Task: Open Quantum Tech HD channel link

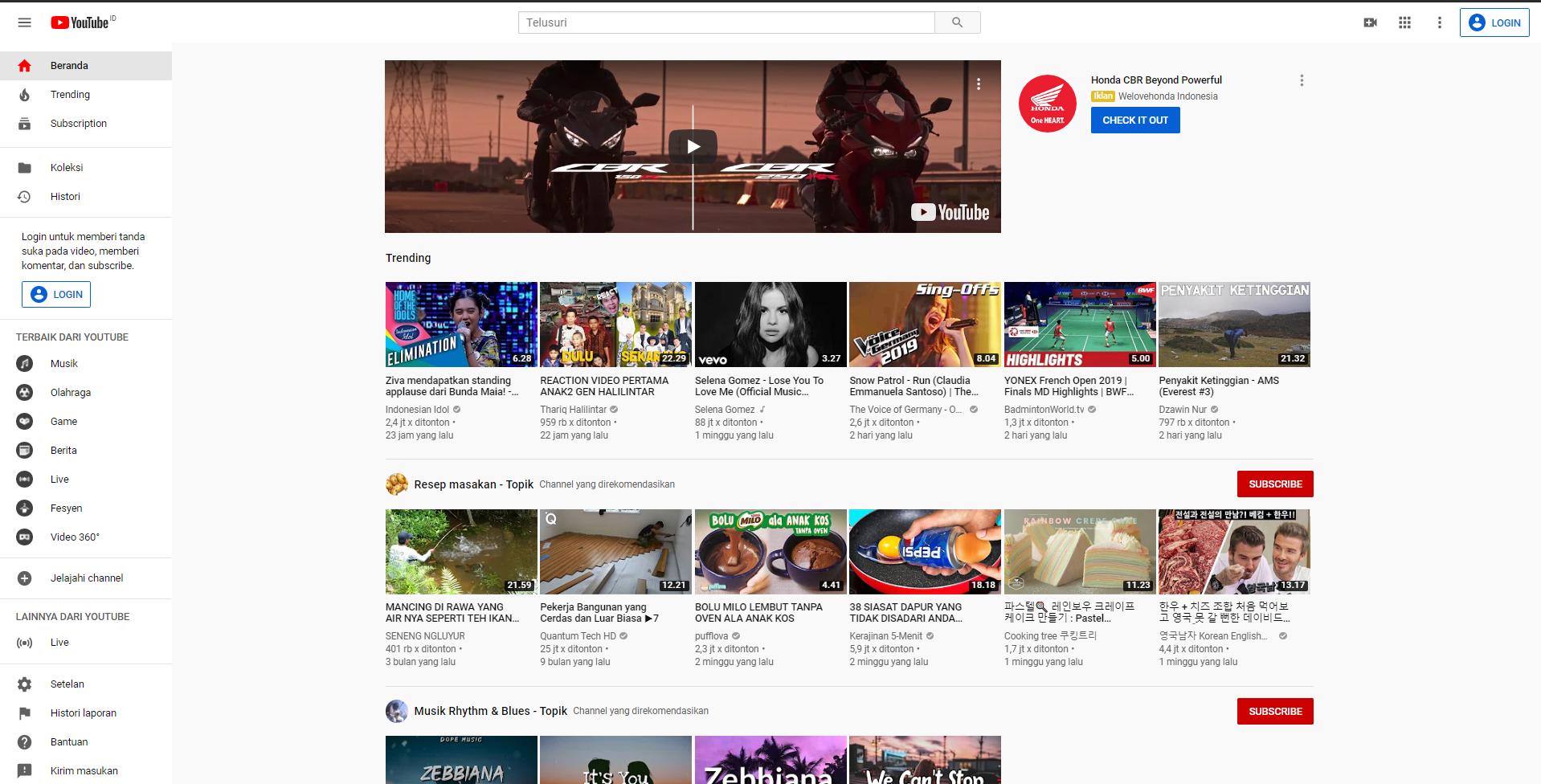Action: pyautogui.click(x=578, y=636)
